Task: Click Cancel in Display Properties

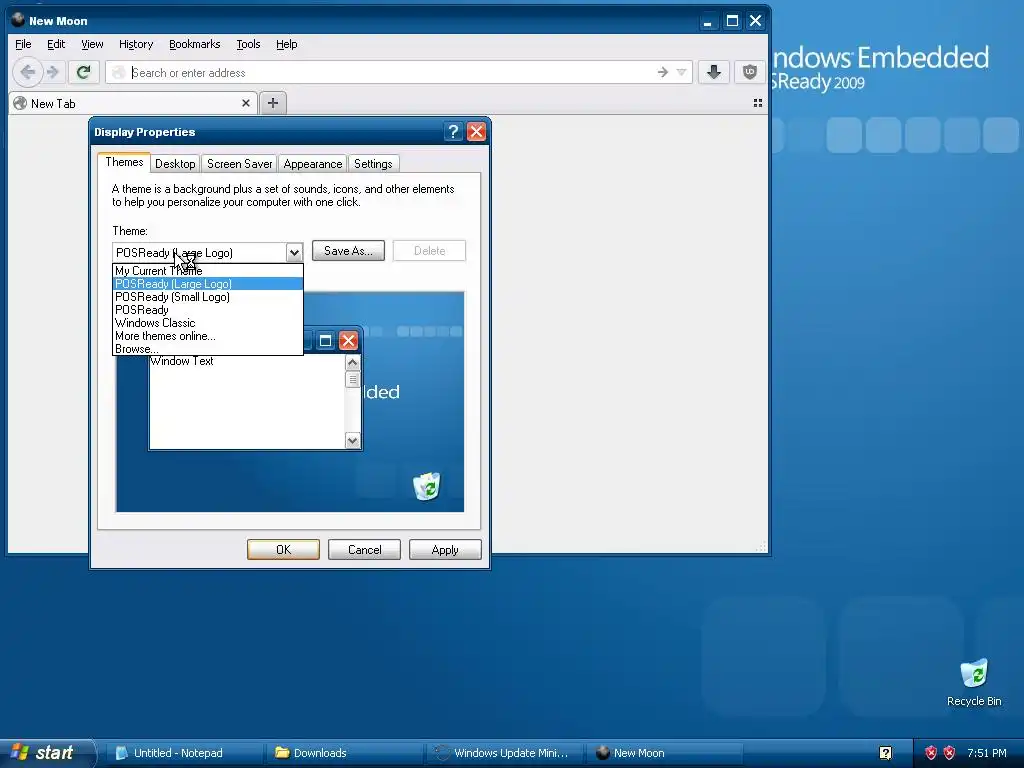Action: tap(364, 550)
